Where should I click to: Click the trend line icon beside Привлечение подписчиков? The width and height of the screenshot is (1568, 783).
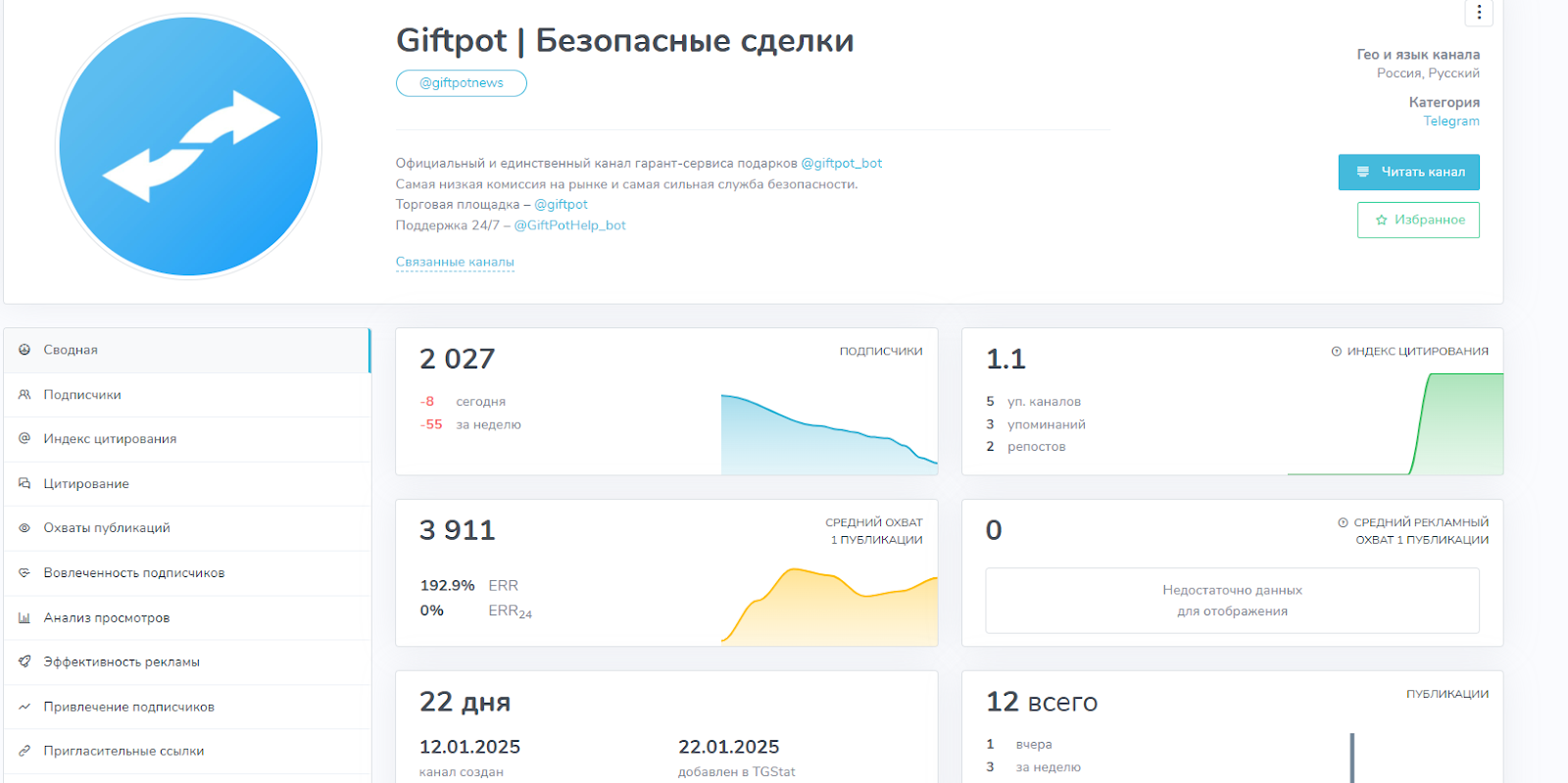[24, 707]
